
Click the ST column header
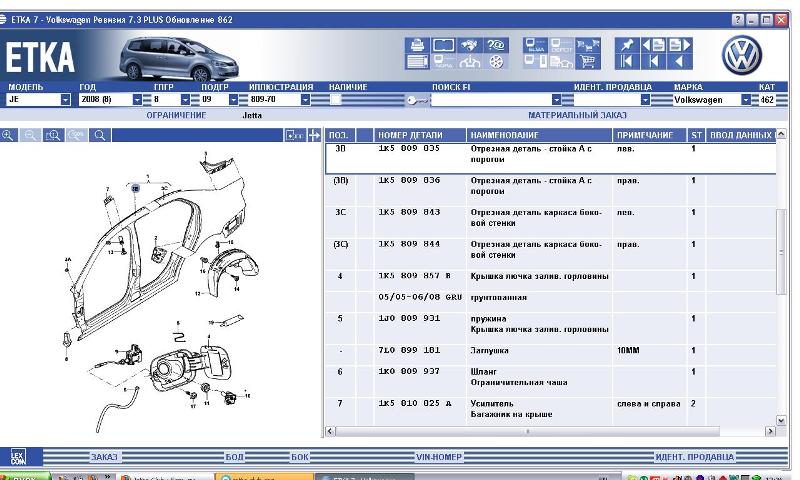point(696,135)
